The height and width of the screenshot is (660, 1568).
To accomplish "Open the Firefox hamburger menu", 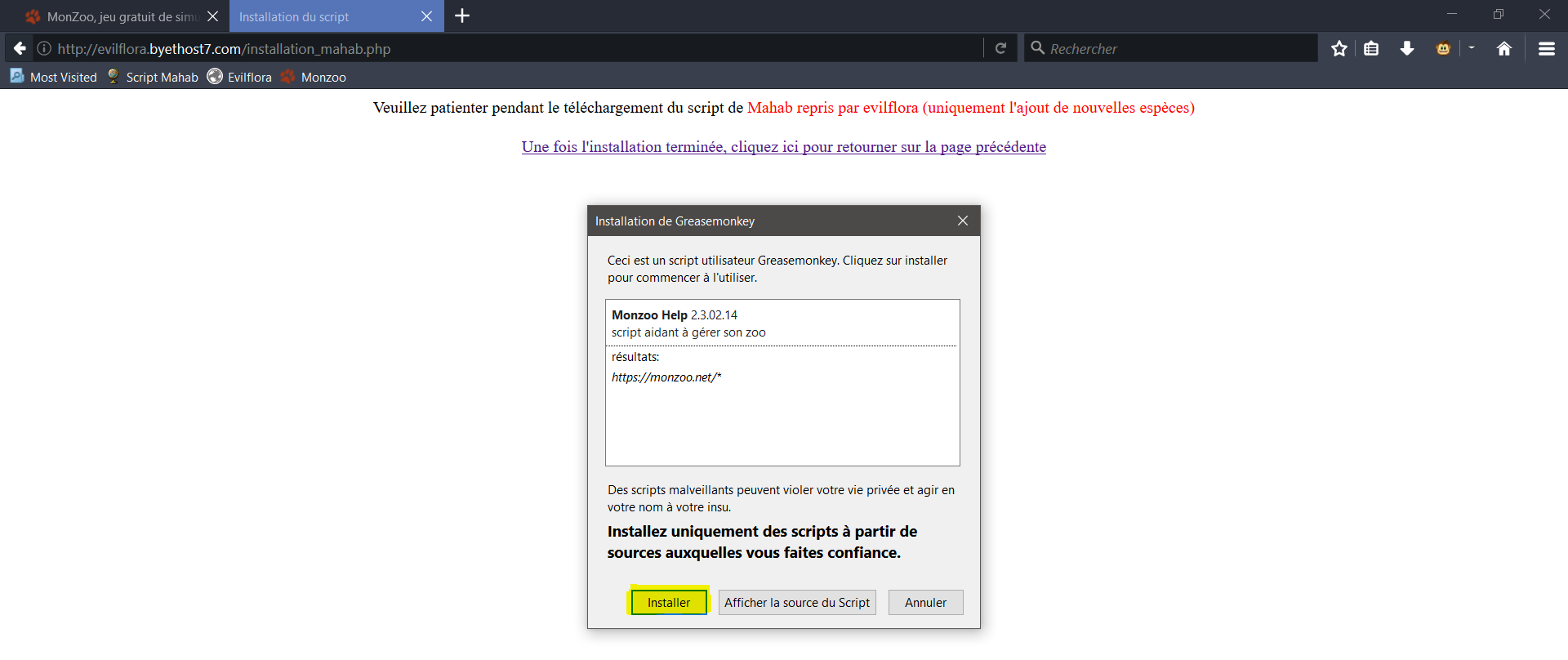I will [1546, 48].
